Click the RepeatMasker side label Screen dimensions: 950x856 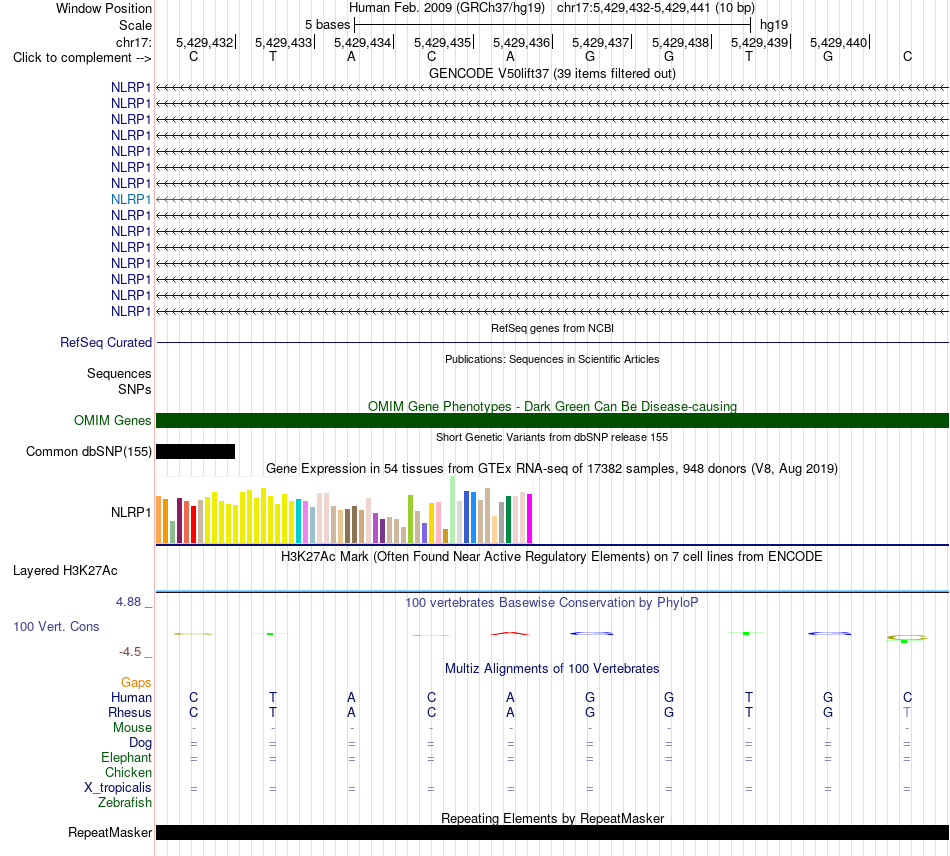[110, 832]
